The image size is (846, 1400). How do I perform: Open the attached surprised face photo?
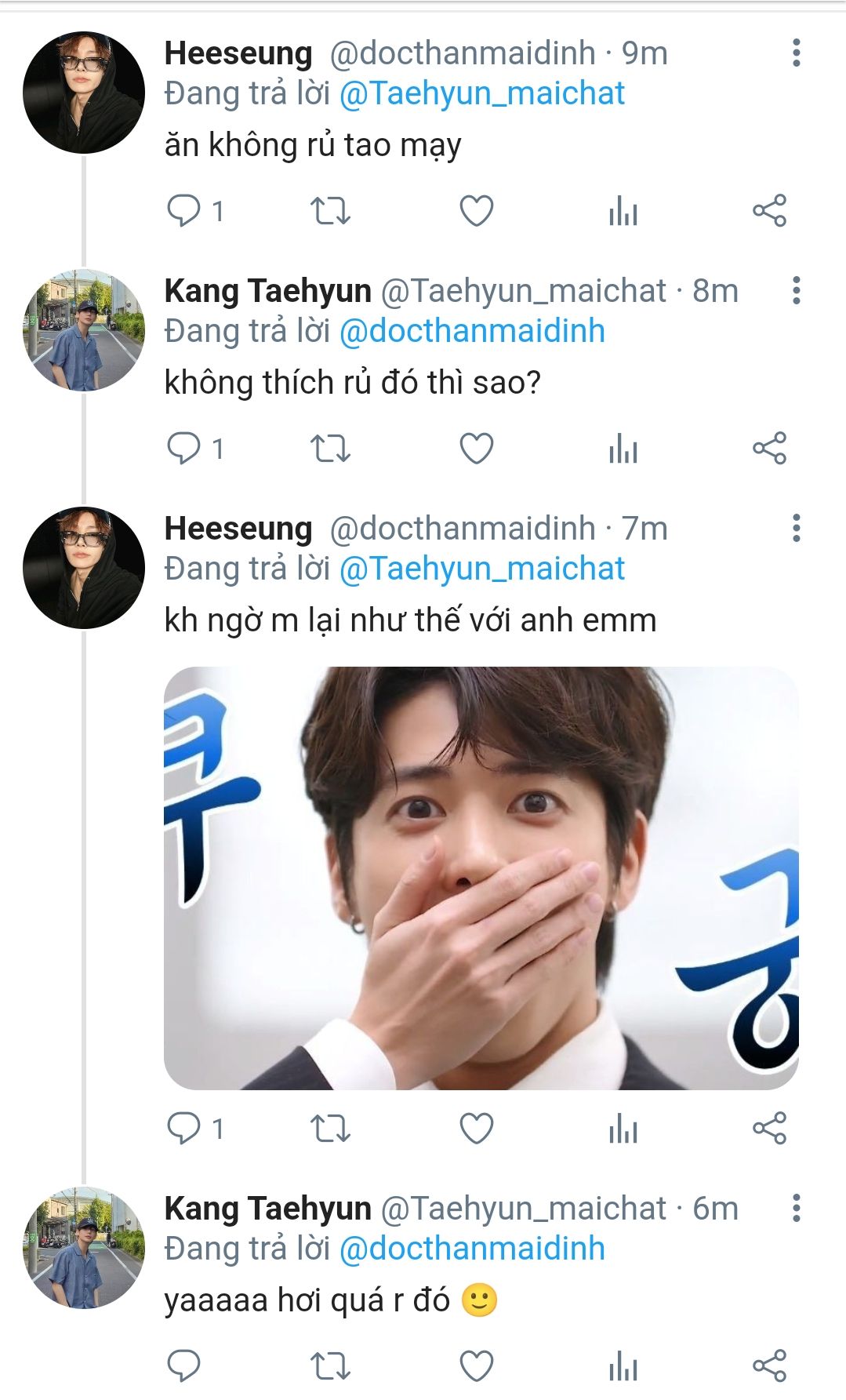click(x=481, y=878)
